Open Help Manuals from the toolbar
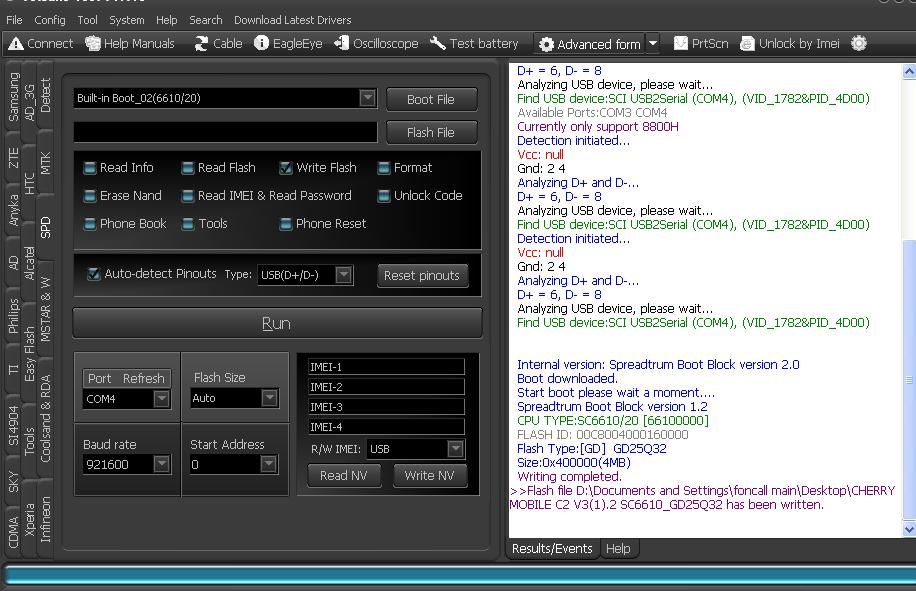This screenshot has width=916, height=591. pyautogui.click(x=130, y=44)
